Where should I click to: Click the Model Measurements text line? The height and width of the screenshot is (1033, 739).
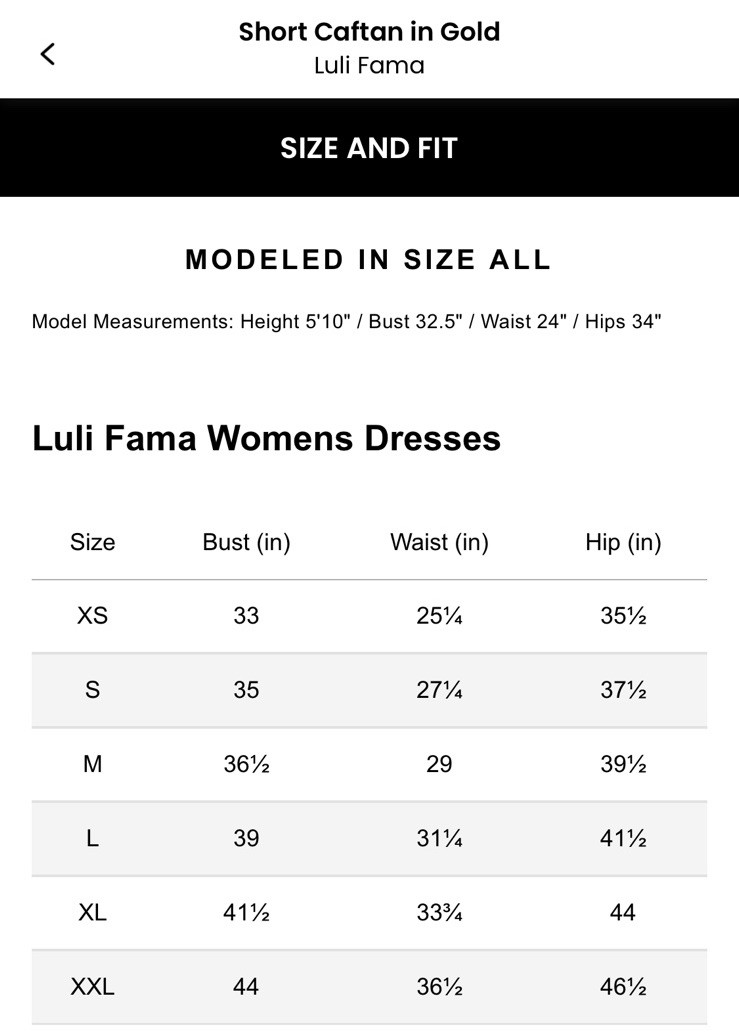[x=347, y=322]
